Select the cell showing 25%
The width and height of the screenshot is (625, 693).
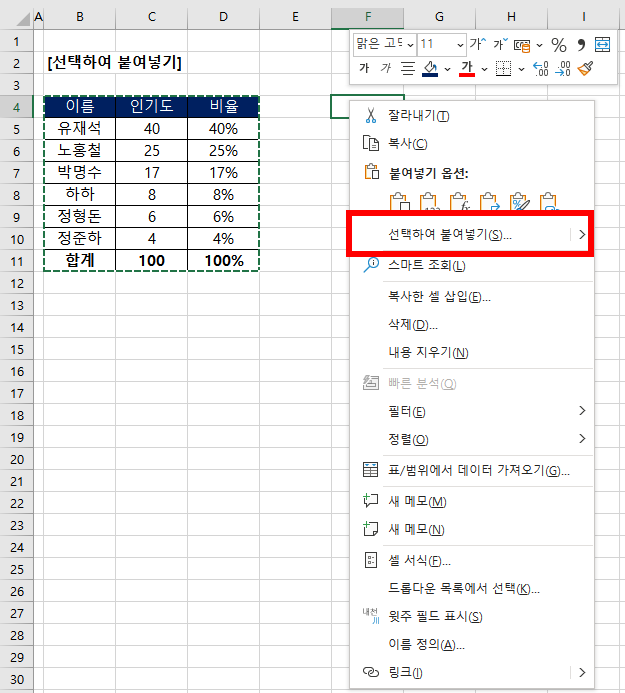tap(223, 151)
